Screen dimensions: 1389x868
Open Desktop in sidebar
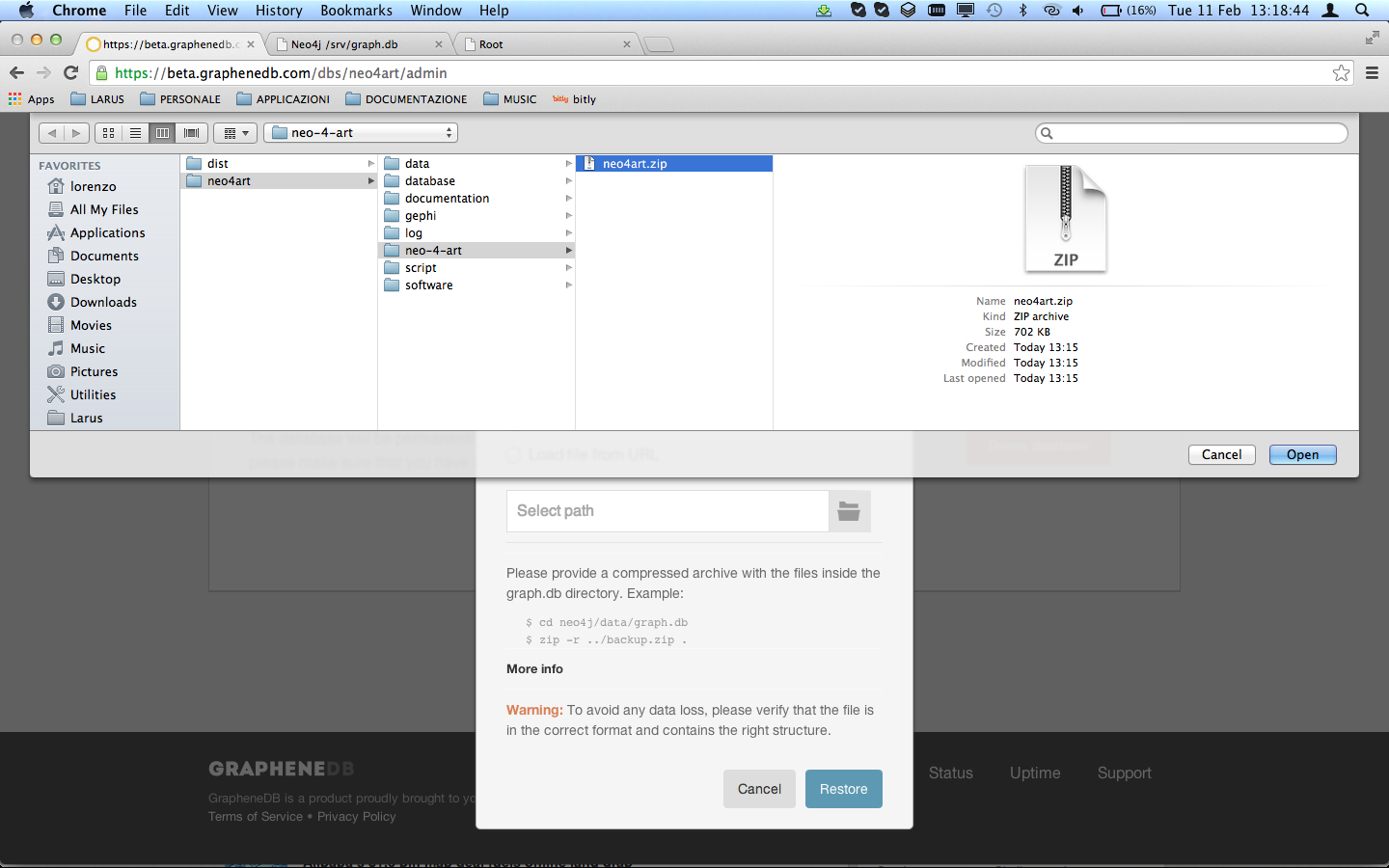(x=95, y=279)
